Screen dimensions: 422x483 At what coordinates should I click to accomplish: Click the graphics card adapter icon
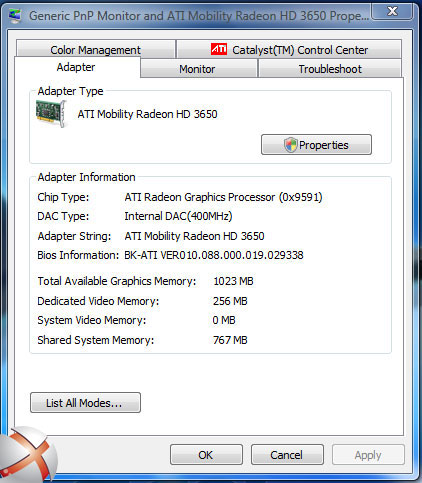(x=51, y=114)
